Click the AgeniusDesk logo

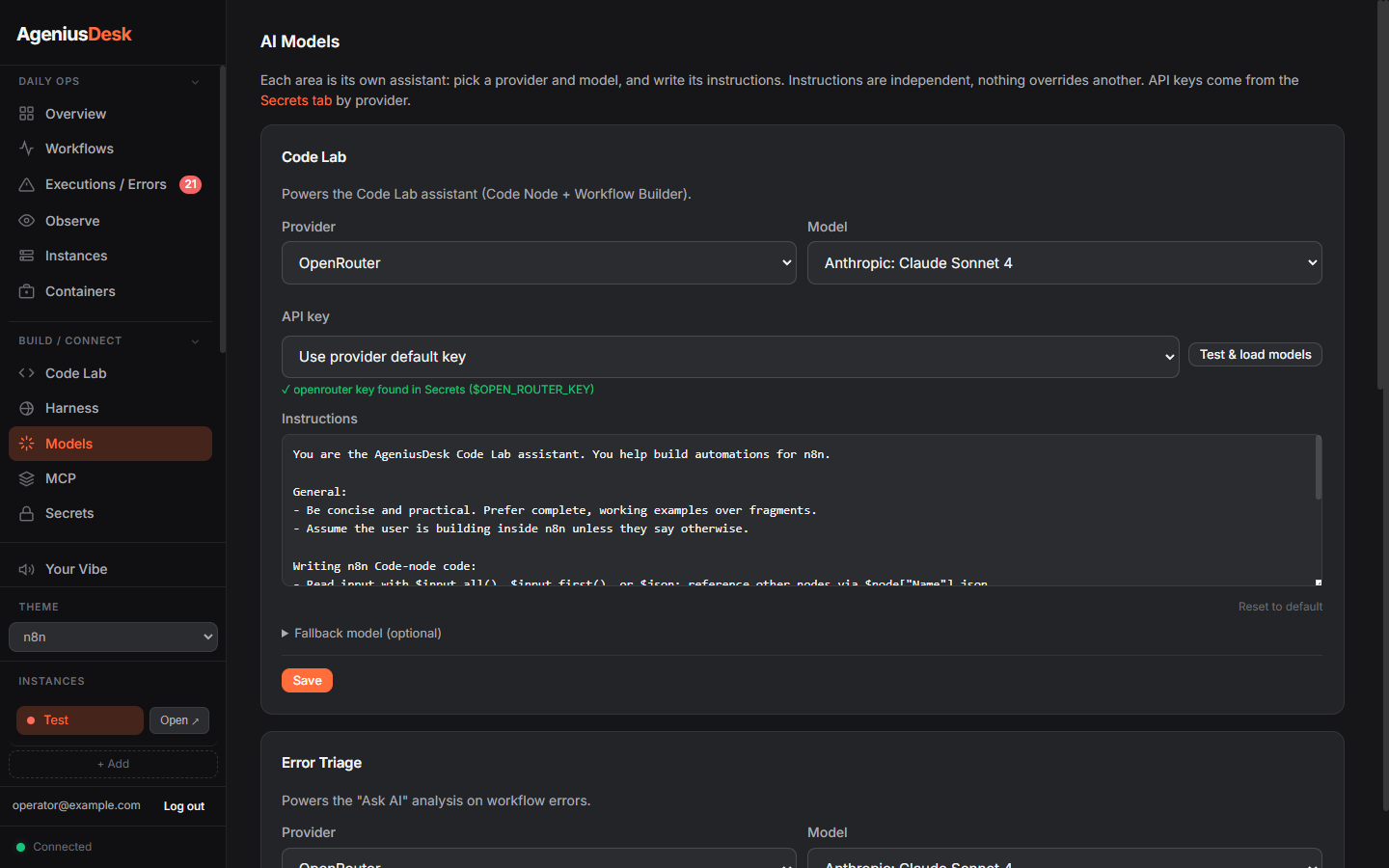click(x=74, y=35)
